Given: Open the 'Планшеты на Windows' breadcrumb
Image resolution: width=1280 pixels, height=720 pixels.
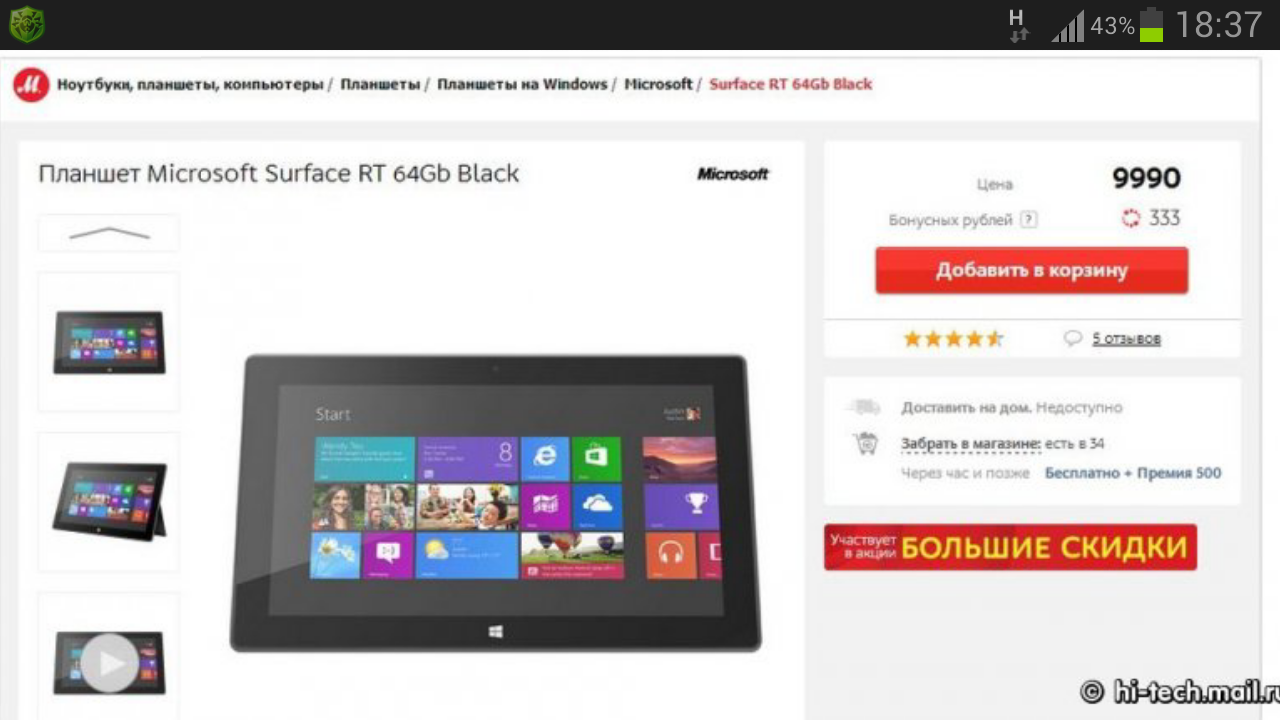Looking at the screenshot, I should pyautogui.click(x=522, y=84).
